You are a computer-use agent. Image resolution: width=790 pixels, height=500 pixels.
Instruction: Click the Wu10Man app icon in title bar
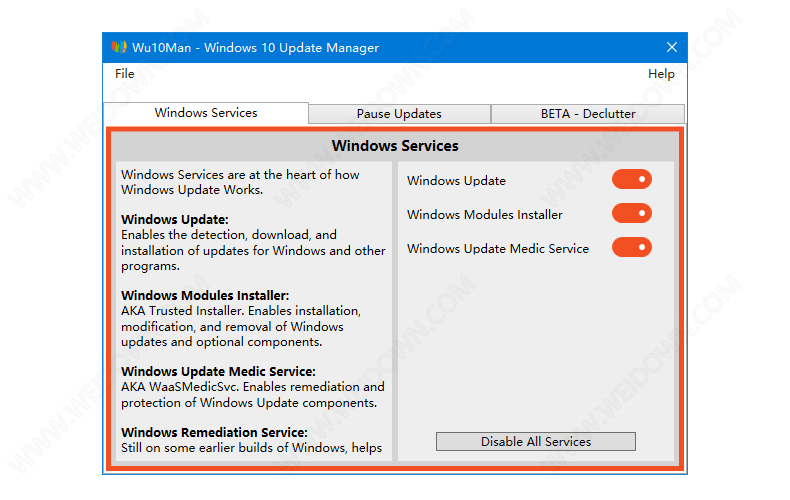coord(119,47)
